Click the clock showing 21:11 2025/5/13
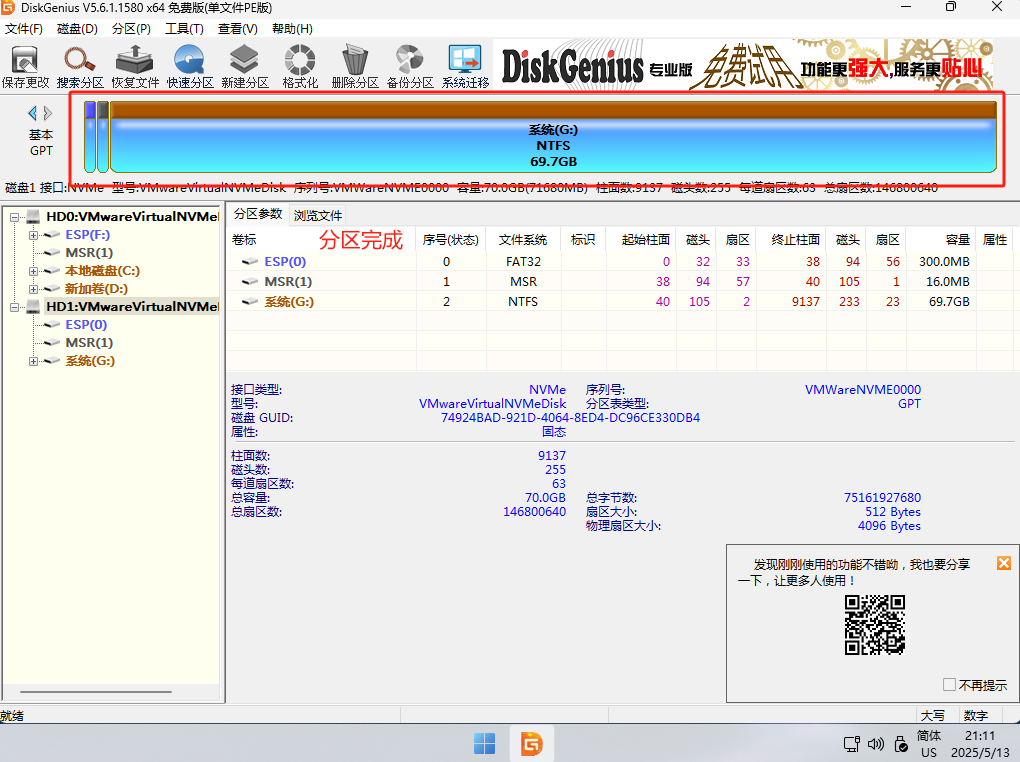Screen dimensions: 1020x762 (x=980, y=744)
